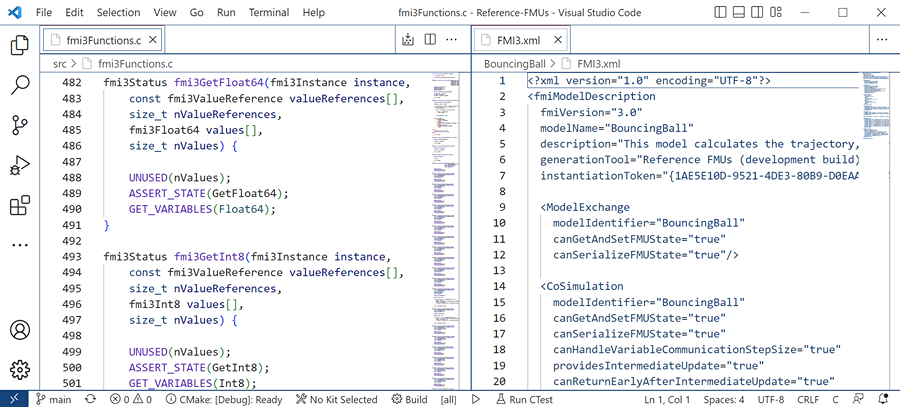900x407 pixels.
Task: Launch the selected target play icon
Action: [x=476, y=400]
